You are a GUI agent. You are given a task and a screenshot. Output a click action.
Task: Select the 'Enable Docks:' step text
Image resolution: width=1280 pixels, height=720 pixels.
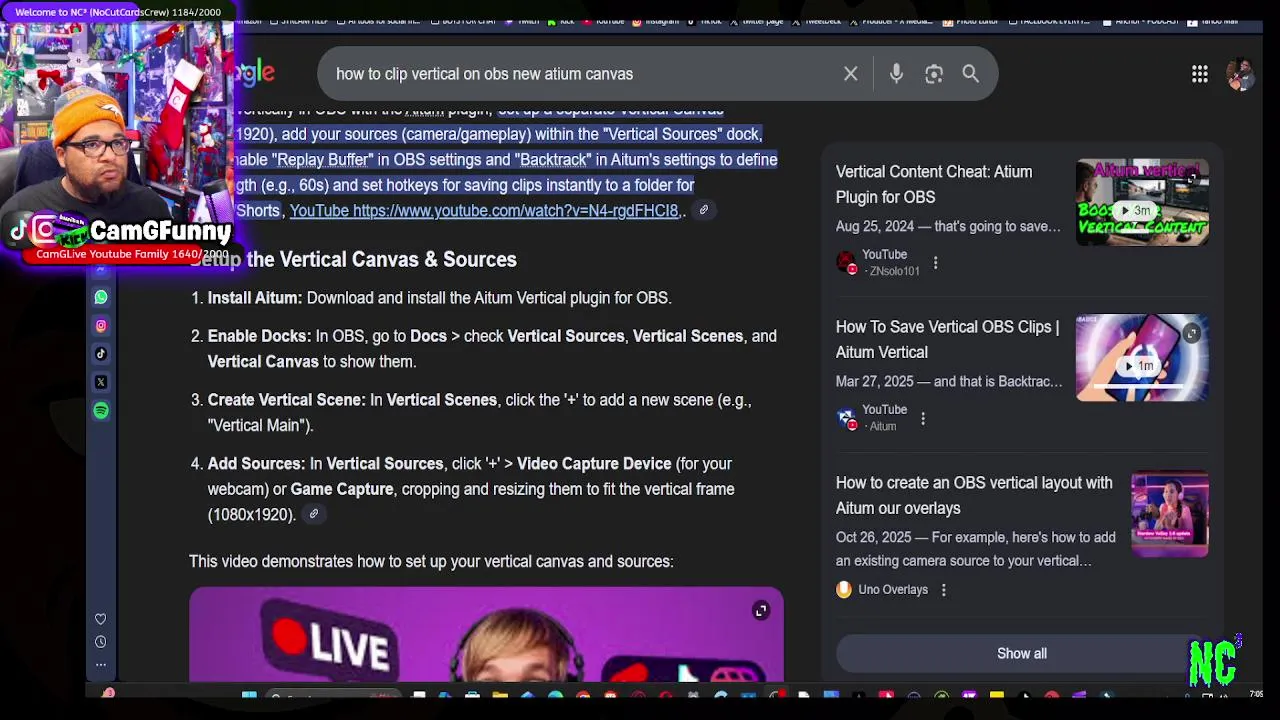(x=259, y=336)
